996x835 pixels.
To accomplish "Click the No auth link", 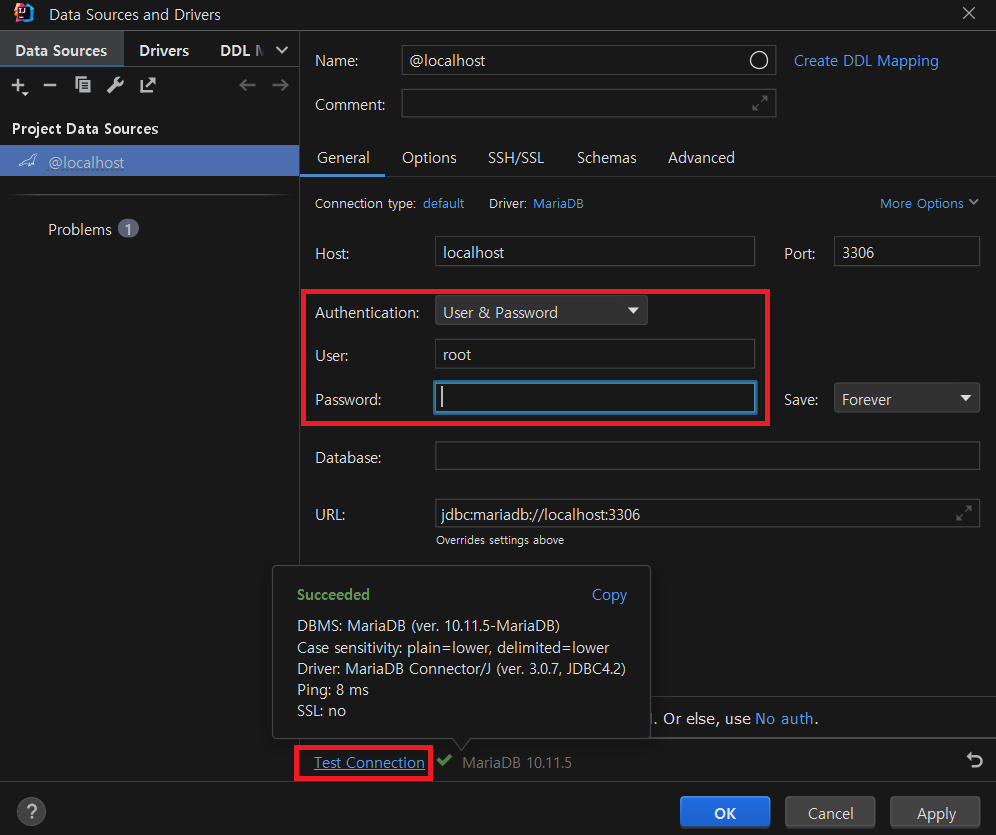I will [784, 718].
